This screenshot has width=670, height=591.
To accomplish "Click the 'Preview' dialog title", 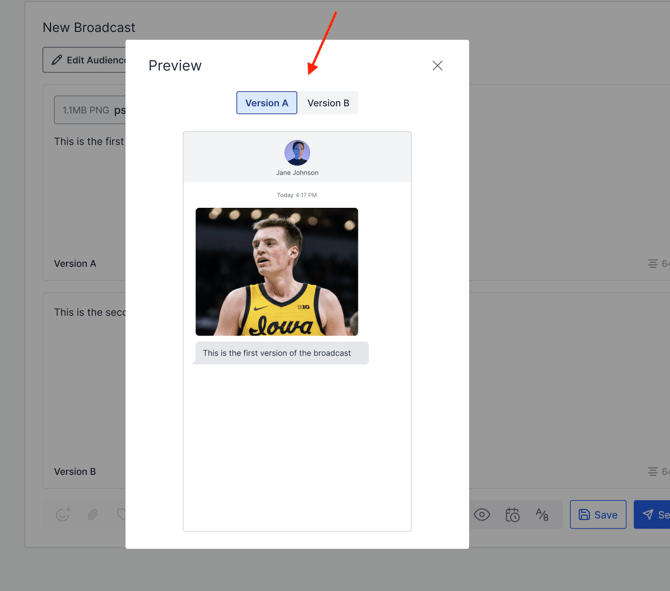I will click(175, 65).
